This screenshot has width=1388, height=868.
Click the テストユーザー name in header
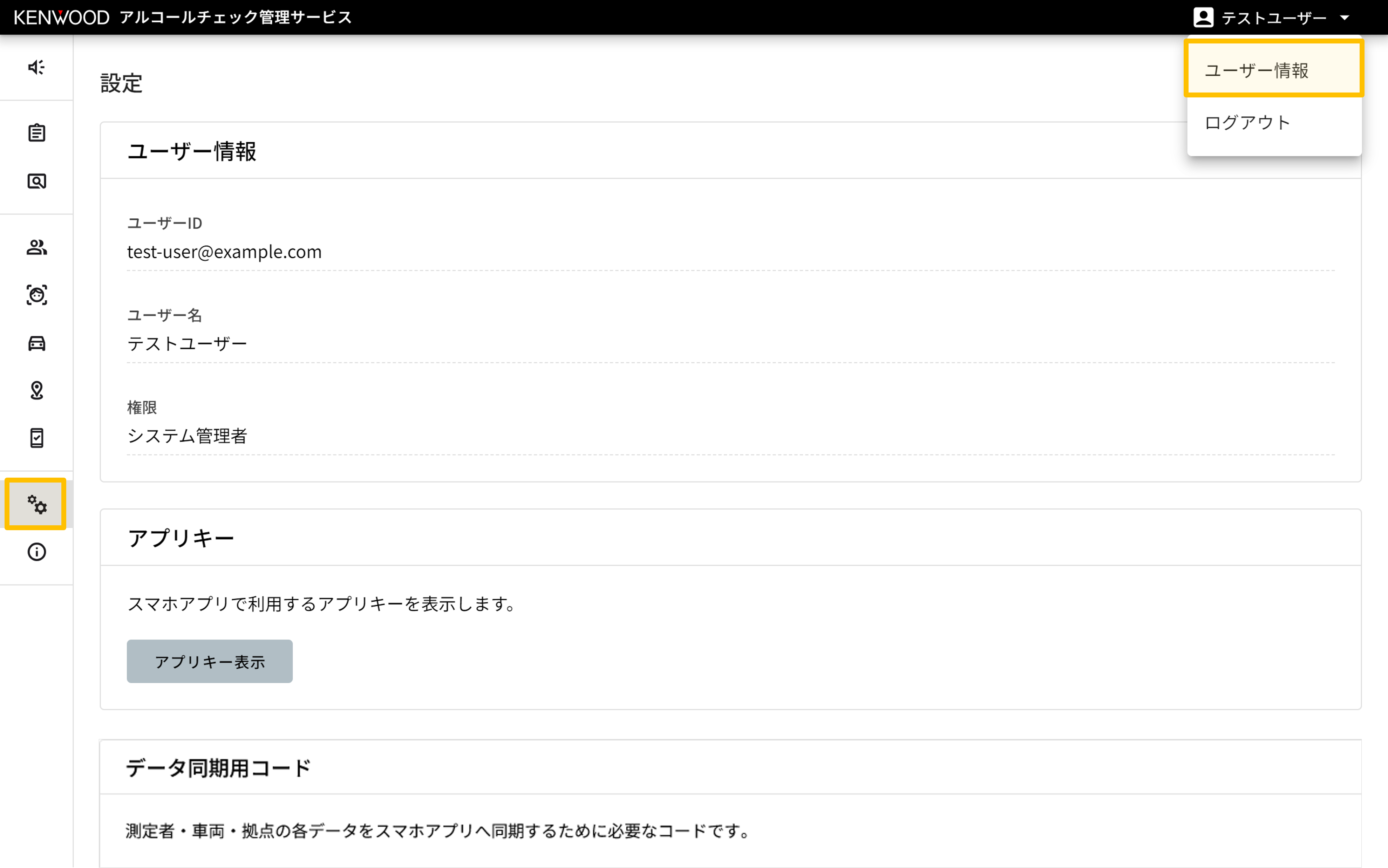pos(1273,18)
